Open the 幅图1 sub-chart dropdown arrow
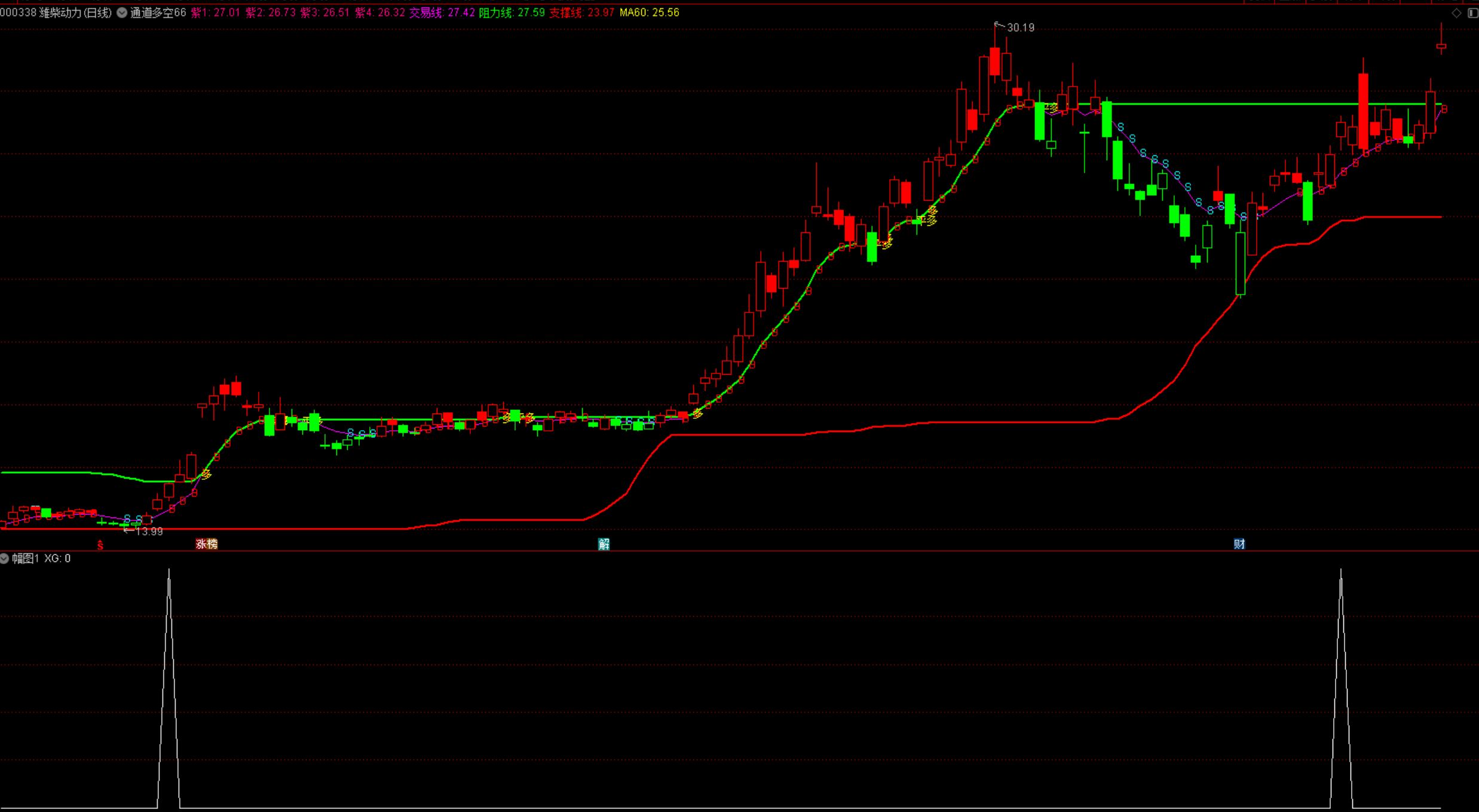 point(5,558)
